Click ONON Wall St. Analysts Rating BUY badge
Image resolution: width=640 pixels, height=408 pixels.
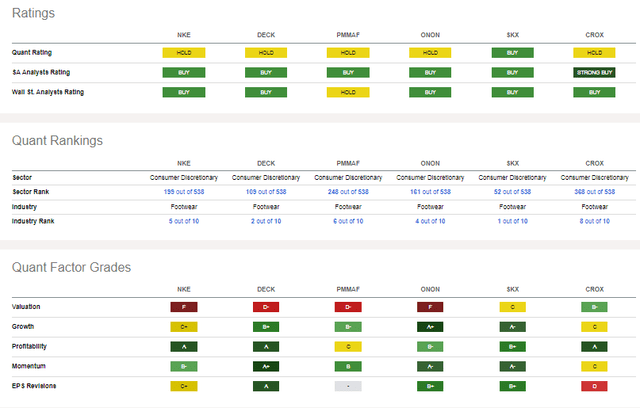click(x=430, y=92)
